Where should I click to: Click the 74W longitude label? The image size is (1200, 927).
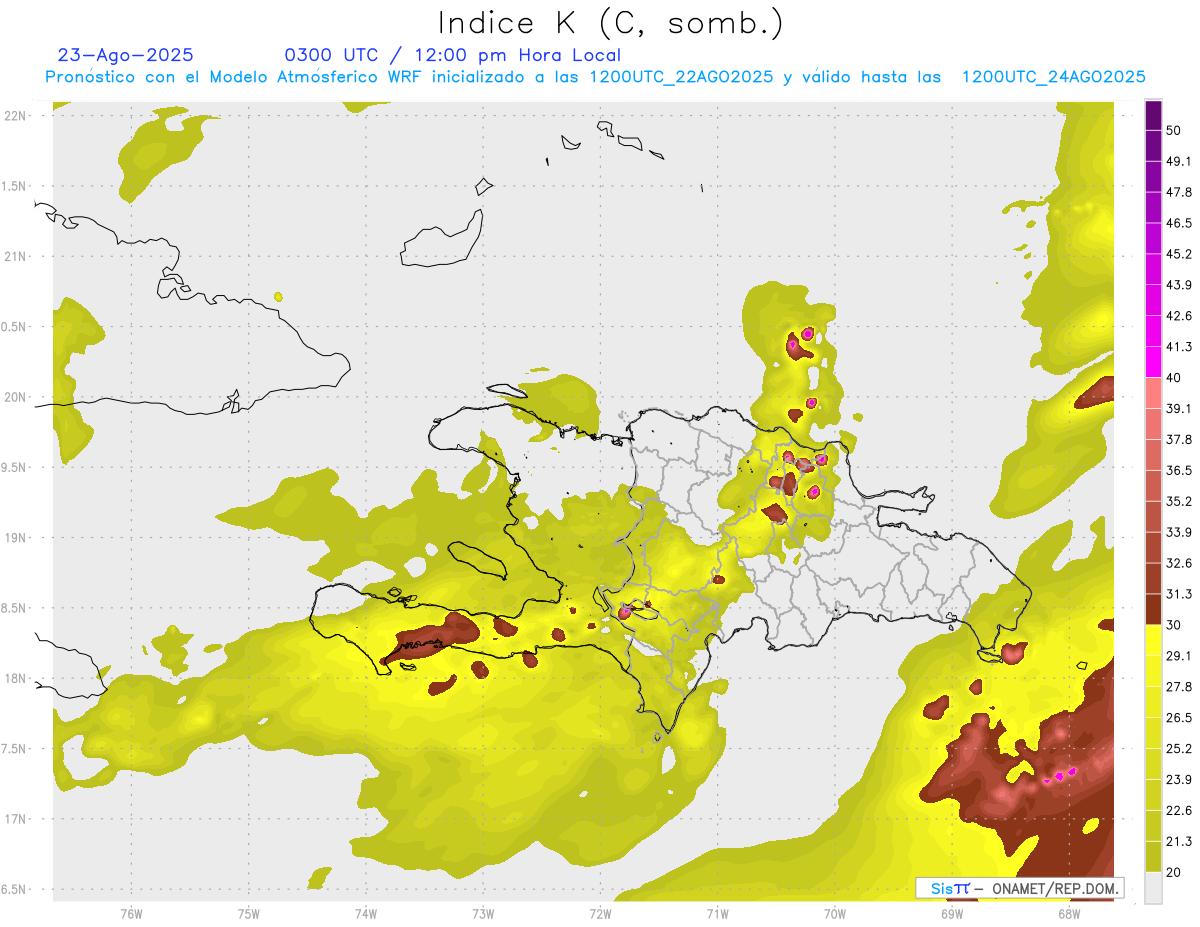tap(366, 913)
